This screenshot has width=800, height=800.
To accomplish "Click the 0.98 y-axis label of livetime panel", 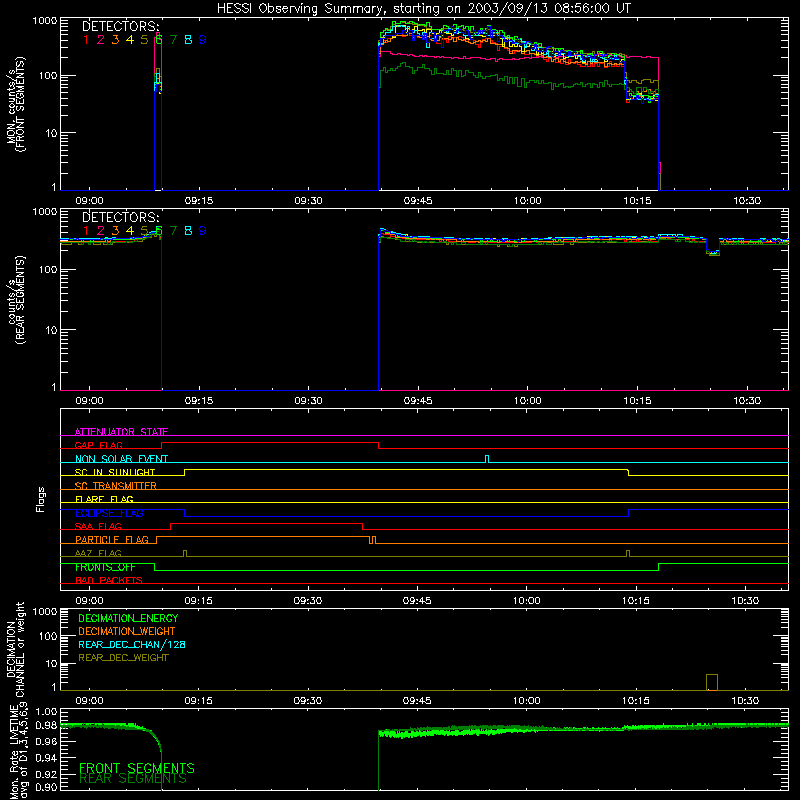I will [x=46, y=725].
